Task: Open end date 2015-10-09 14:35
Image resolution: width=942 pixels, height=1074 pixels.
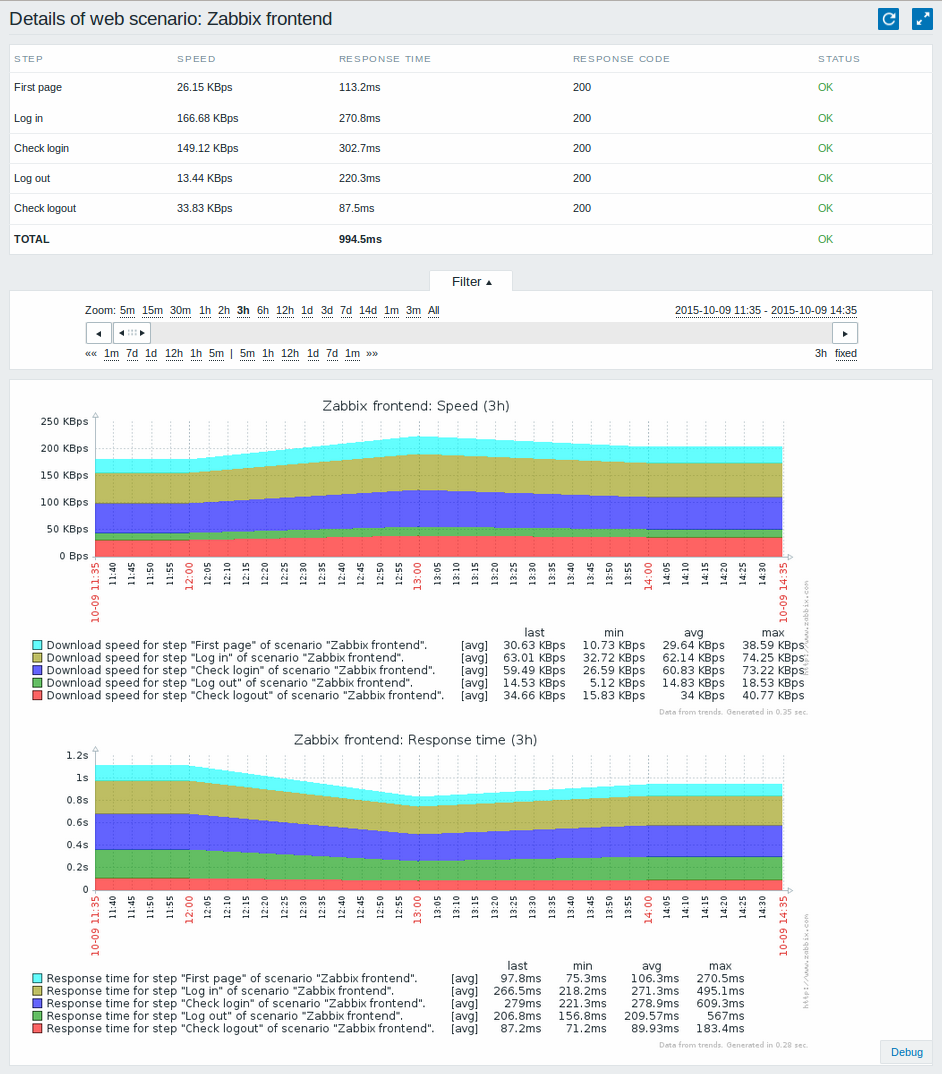Action: click(x=814, y=310)
